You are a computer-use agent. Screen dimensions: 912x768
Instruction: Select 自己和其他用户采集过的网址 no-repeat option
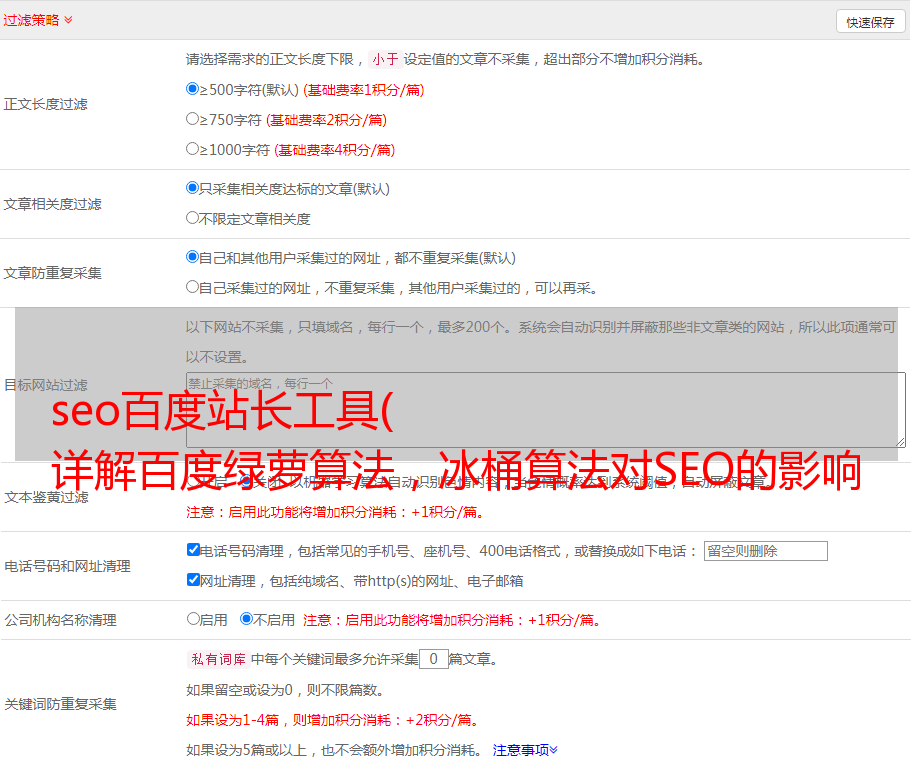[192, 257]
